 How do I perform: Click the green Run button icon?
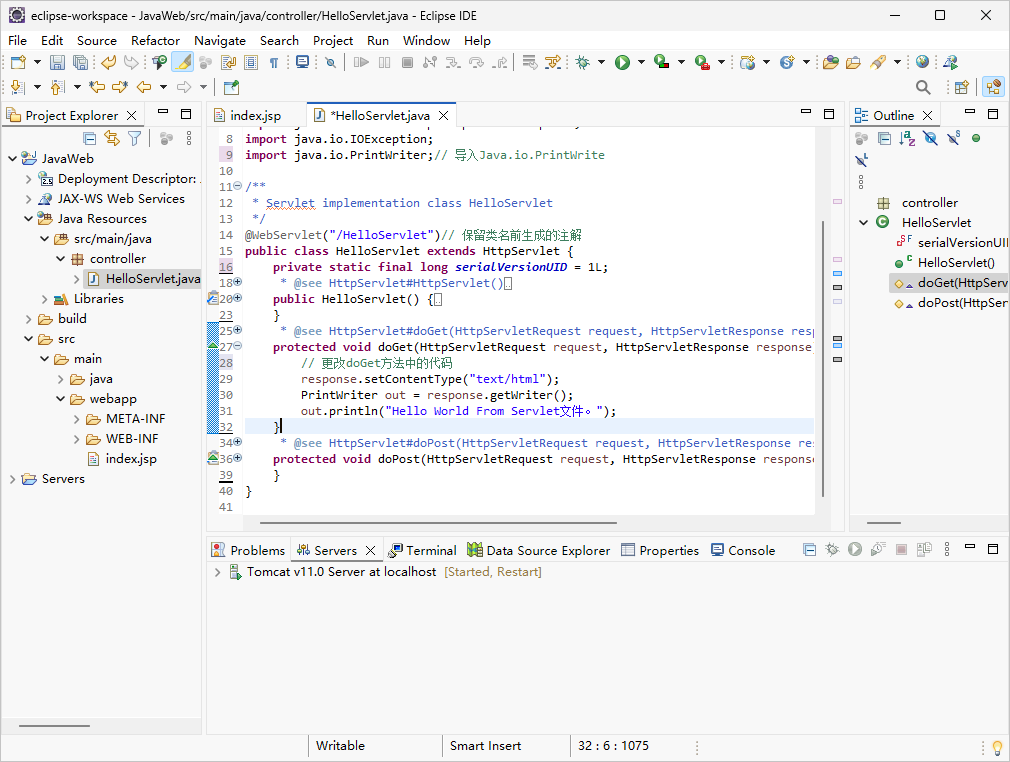tap(622, 62)
